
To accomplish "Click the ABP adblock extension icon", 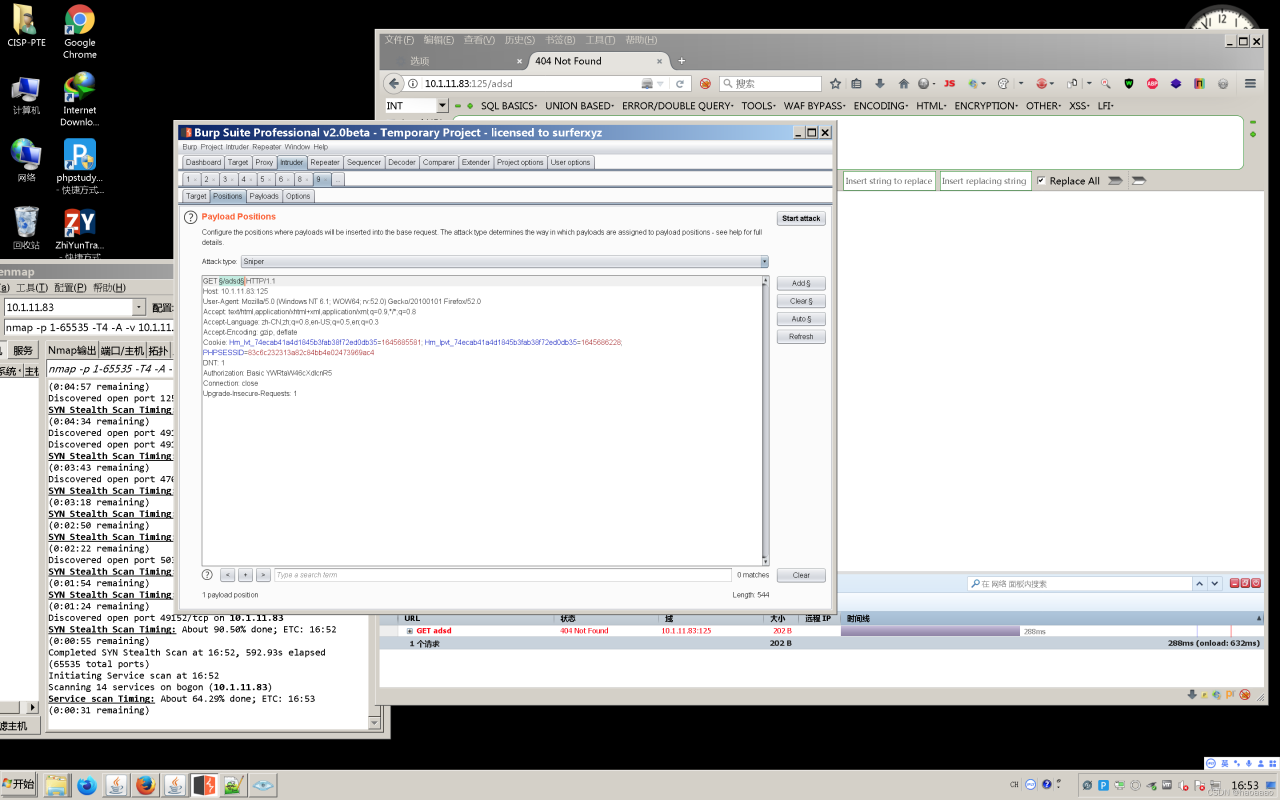I will [1153, 84].
